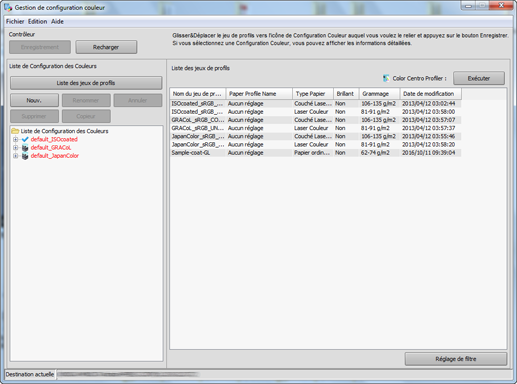The width and height of the screenshot is (517, 384).
Task: Expand the default_GRACoL tree node
Action: [15, 148]
